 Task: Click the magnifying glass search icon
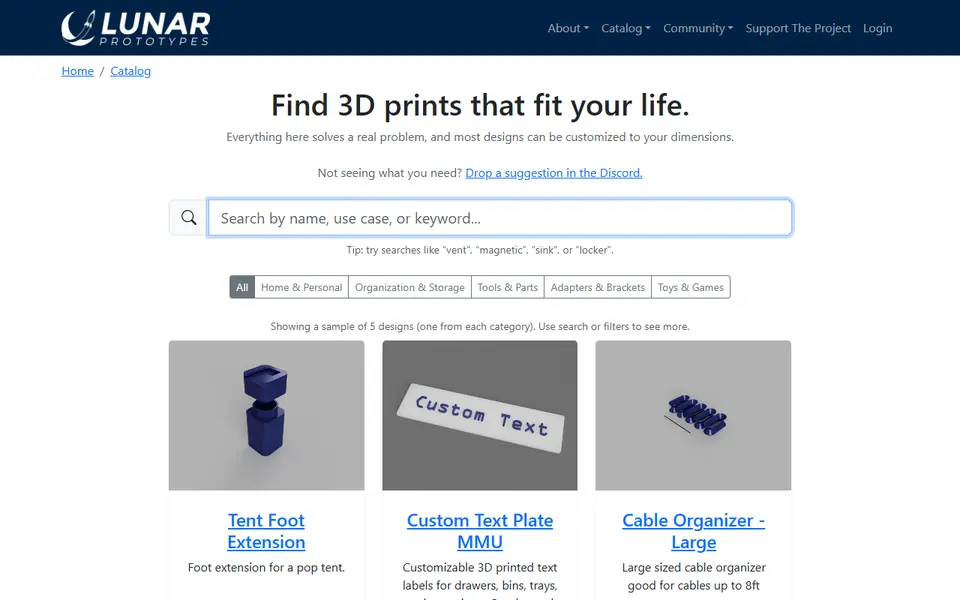pos(189,217)
